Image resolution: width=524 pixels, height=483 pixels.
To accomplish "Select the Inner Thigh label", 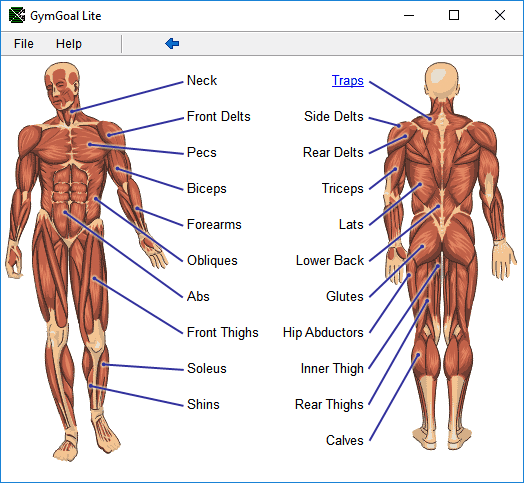I will [332, 368].
